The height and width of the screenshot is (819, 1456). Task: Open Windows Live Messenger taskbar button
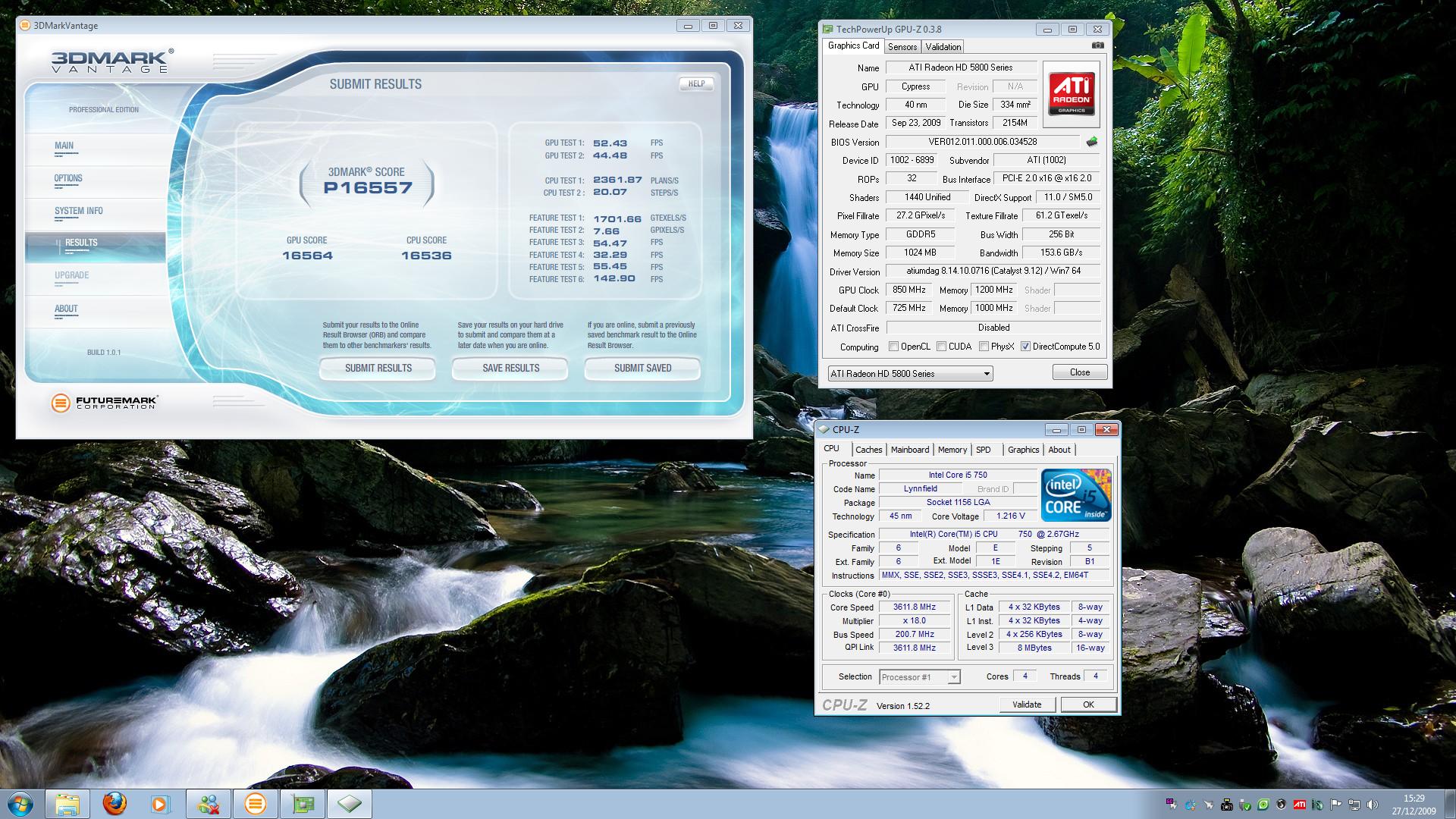point(209,804)
